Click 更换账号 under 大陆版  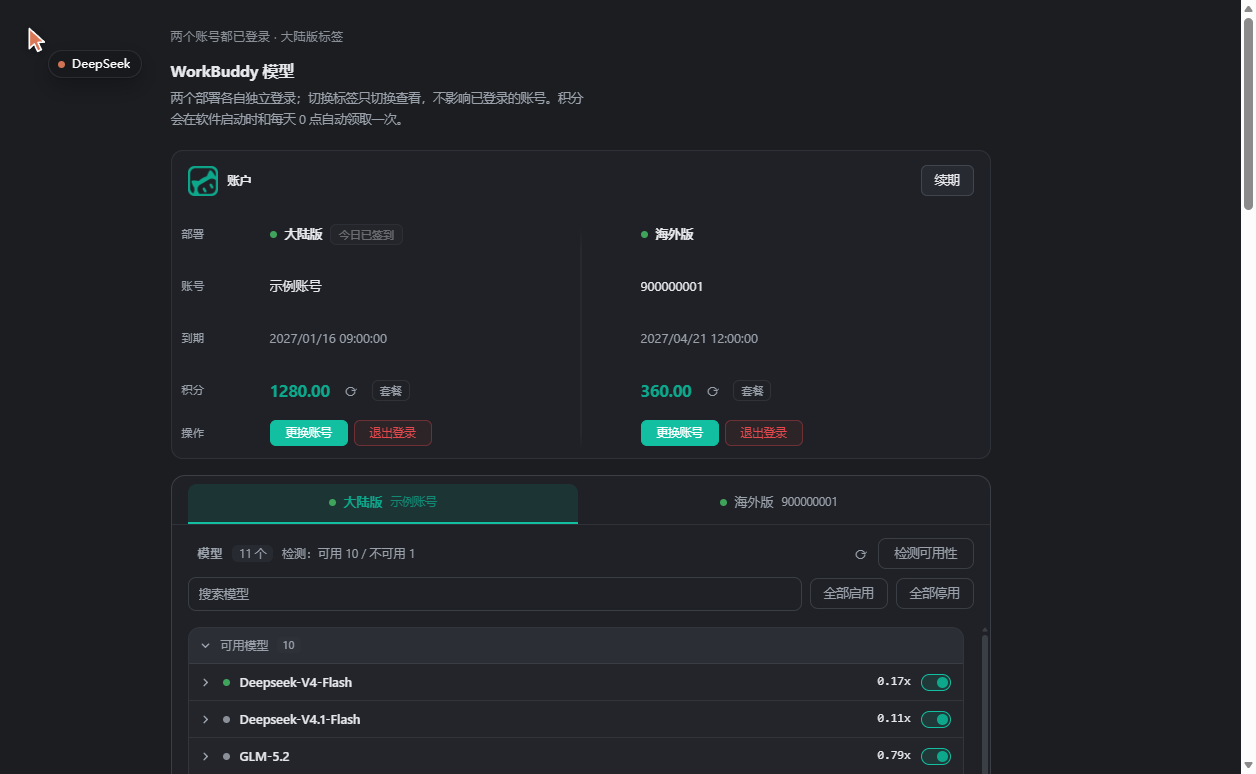point(309,433)
